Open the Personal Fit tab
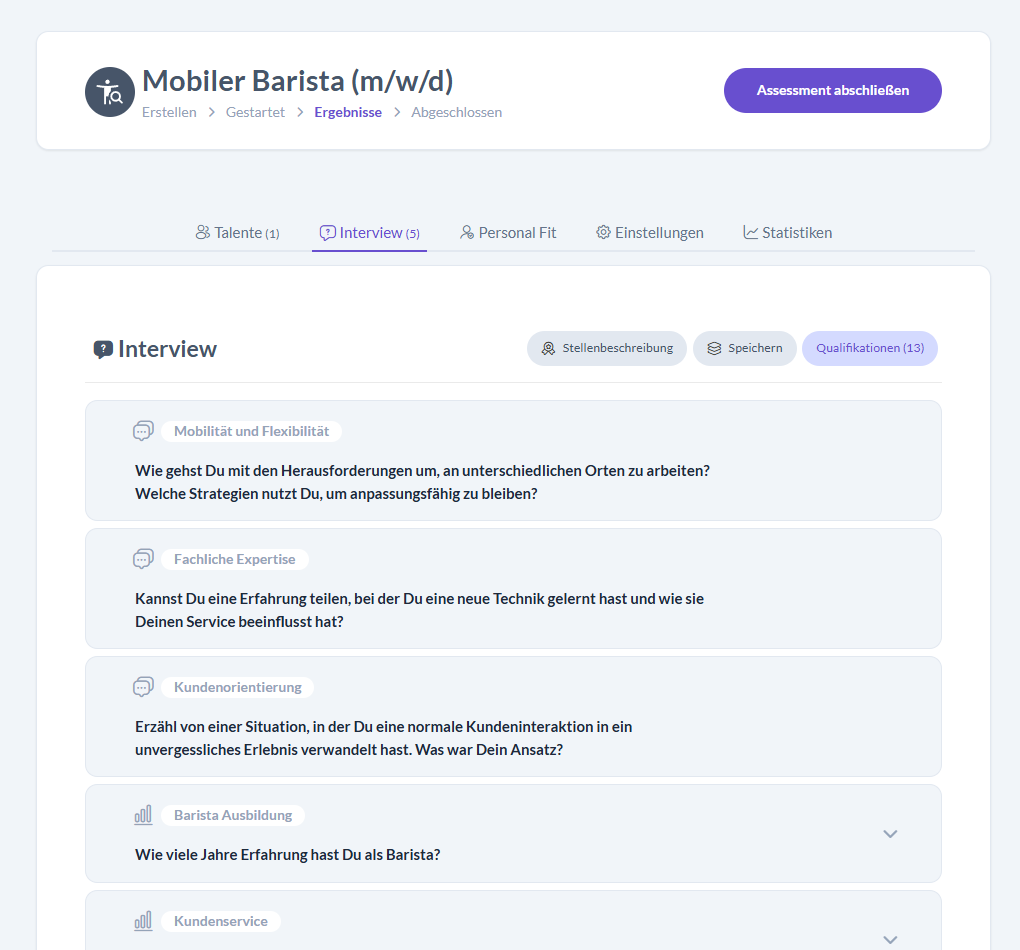This screenshot has width=1020, height=950. pyautogui.click(x=508, y=232)
